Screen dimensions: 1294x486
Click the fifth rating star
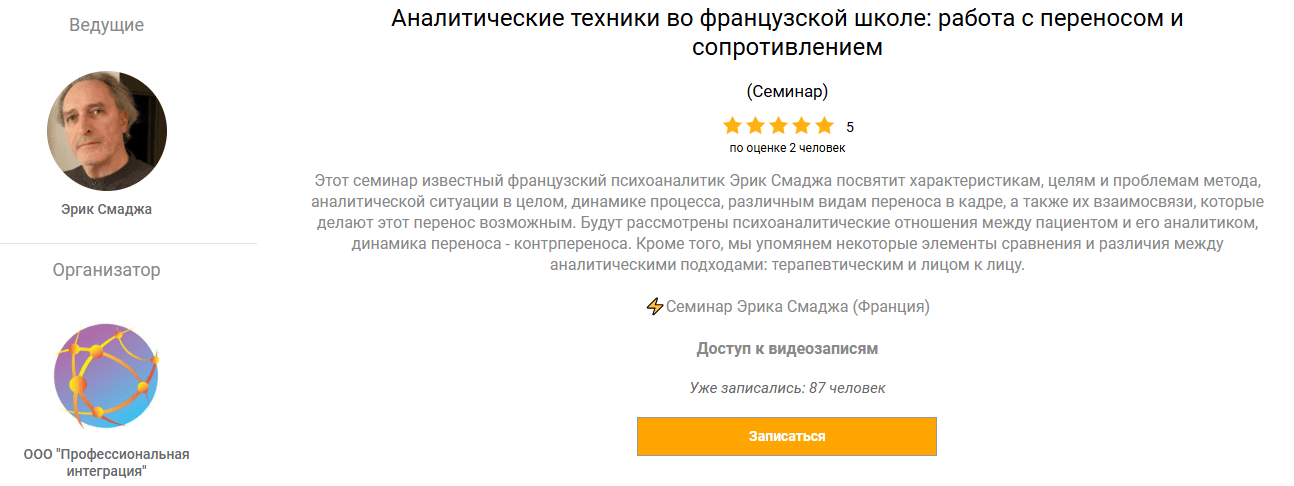824,126
